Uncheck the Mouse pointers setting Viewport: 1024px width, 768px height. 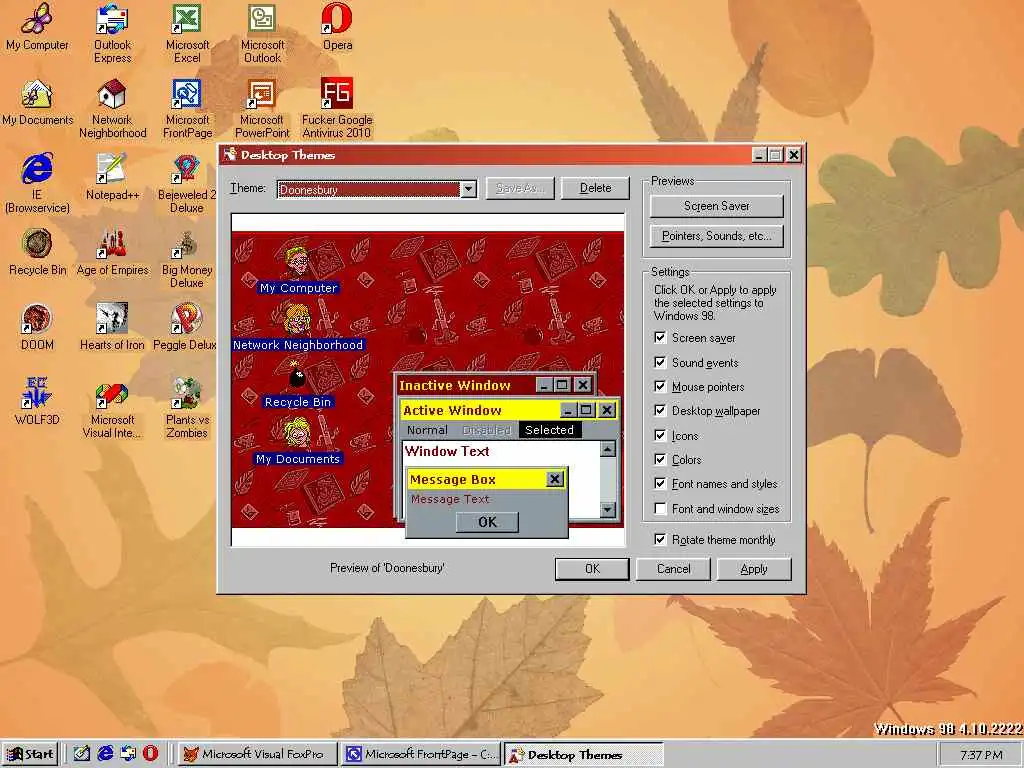coord(660,387)
